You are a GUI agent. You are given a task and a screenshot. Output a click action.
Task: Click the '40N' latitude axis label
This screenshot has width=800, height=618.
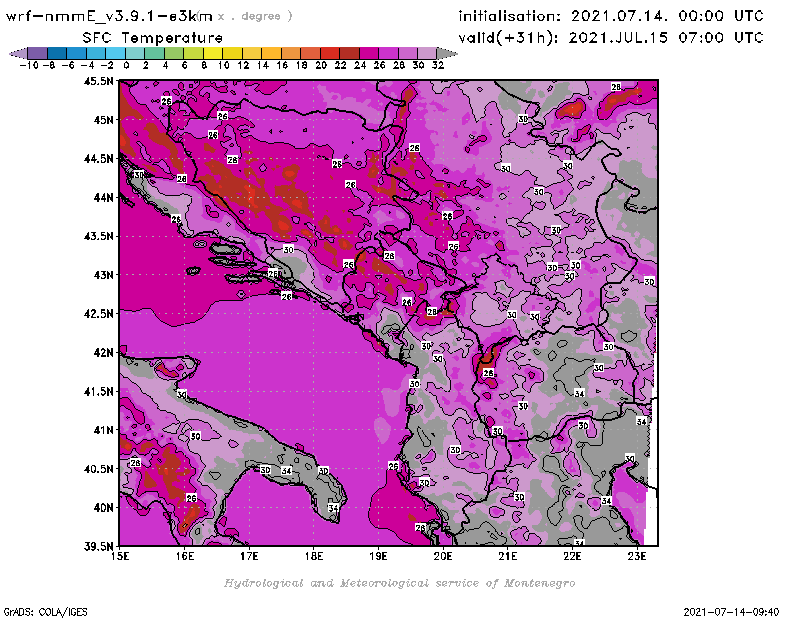coord(104,508)
